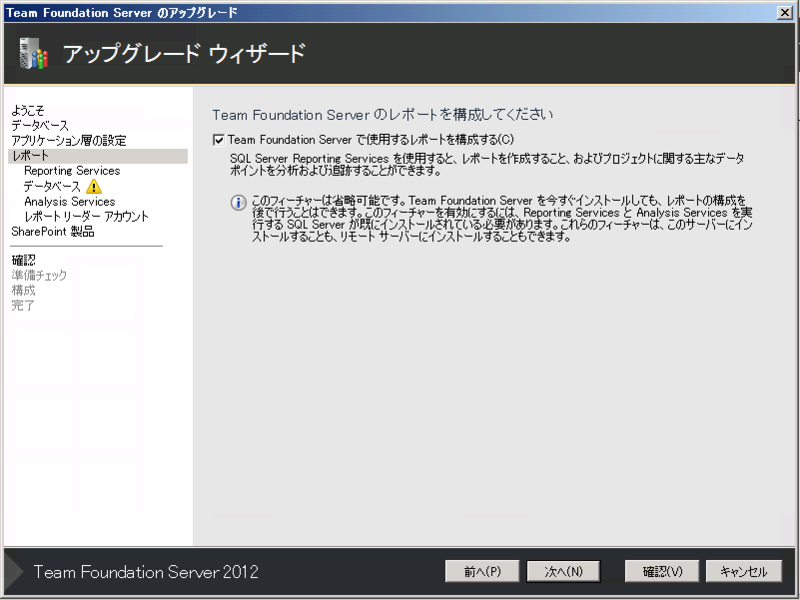Click the warning icon next to データベース
This screenshot has height=600, width=800.
93,186
